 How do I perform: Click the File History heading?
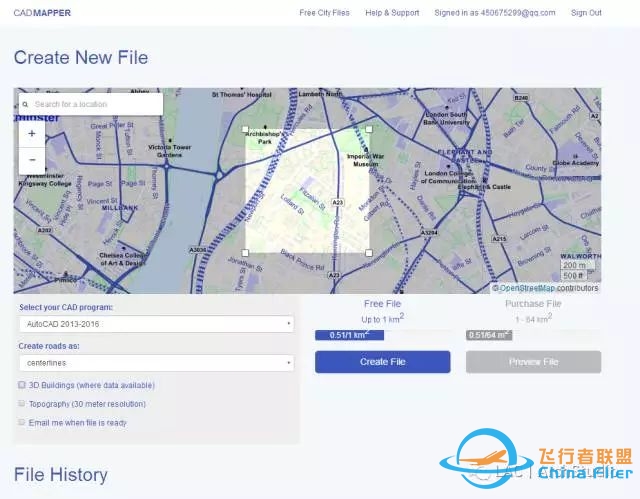click(x=61, y=475)
